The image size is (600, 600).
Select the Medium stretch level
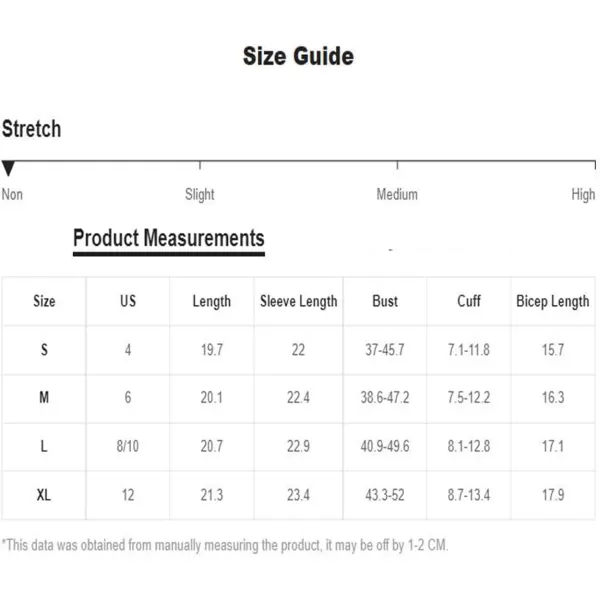pyautogui.click(x=397, y=194)
